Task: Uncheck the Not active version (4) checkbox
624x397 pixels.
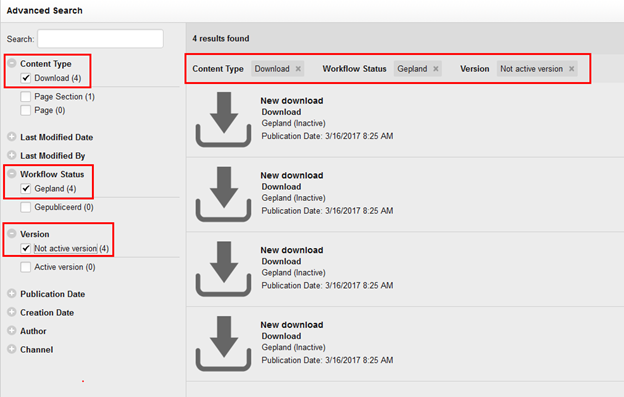Action: tap(26, 248)
